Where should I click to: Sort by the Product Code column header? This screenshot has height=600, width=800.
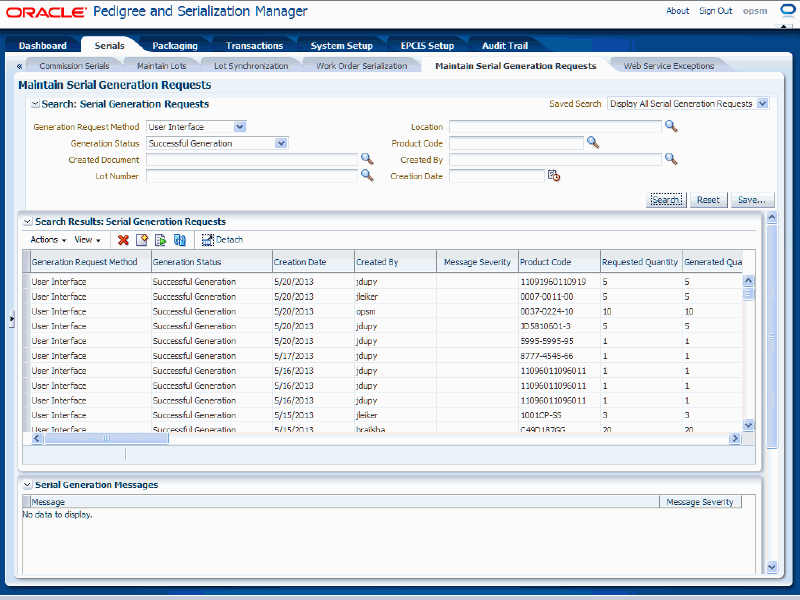tap(559, 262)
